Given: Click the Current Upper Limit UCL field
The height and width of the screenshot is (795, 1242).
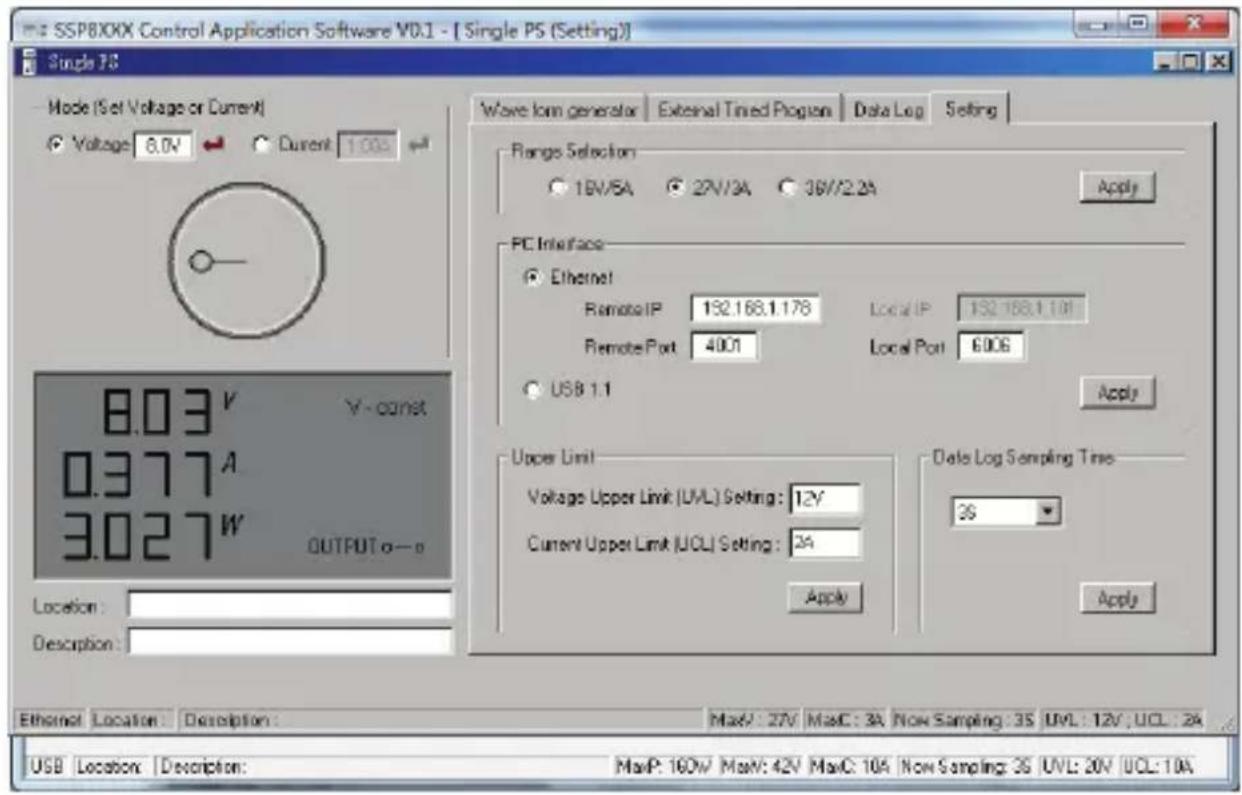Looking at the screenshot, I should click(825, 544).
